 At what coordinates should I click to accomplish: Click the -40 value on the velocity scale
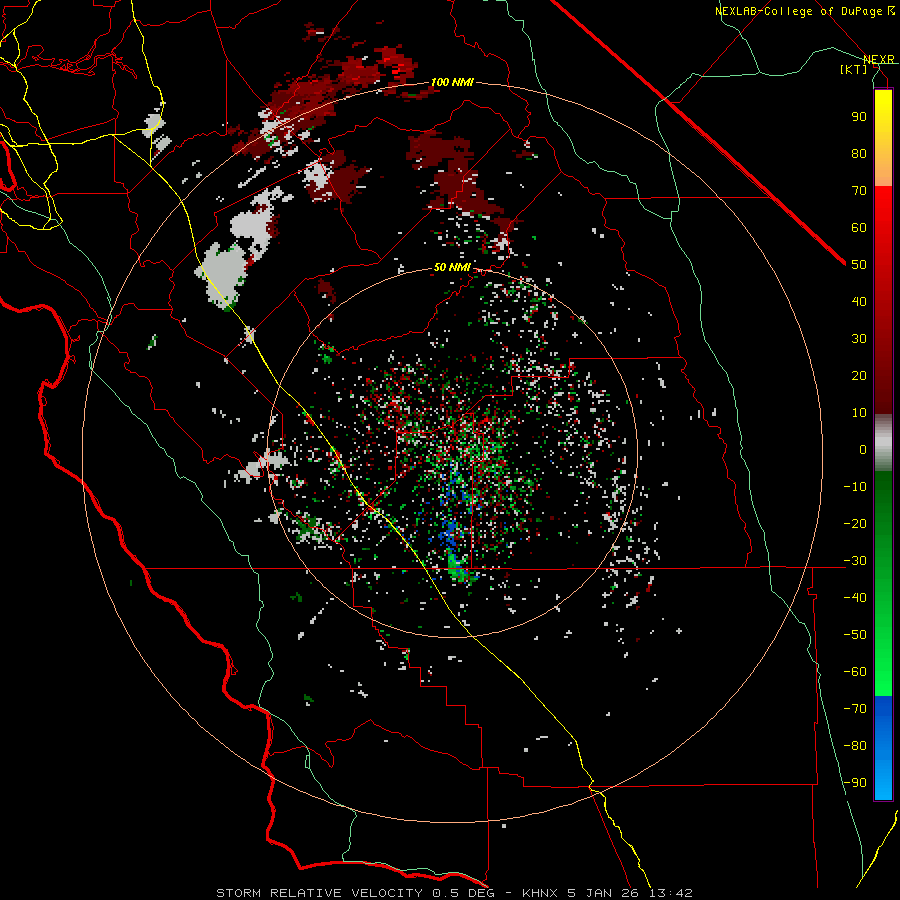point(855,598)
